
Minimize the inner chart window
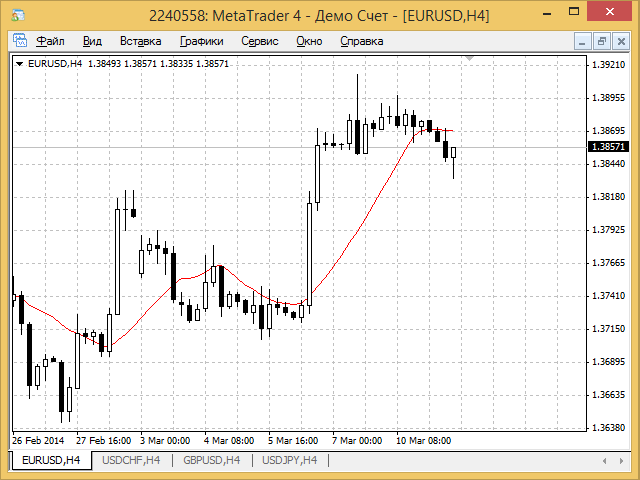[x=582, y=41]
